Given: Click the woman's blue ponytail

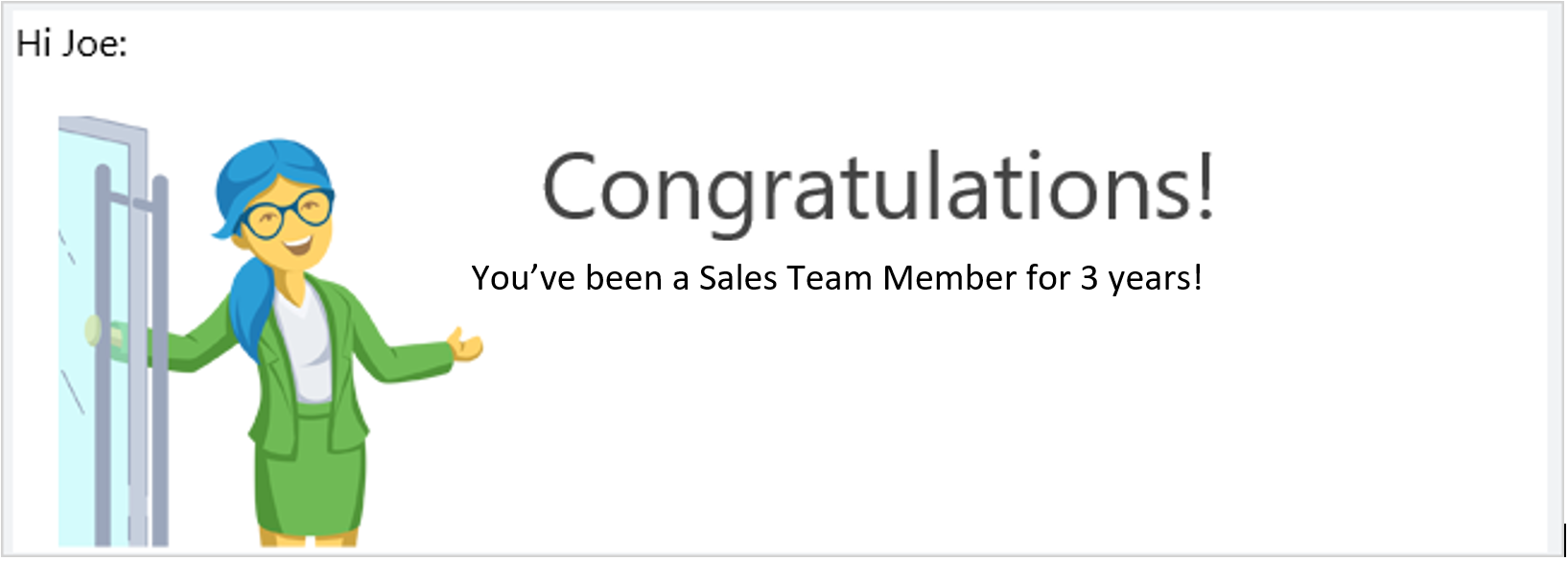Looking at the screenshot, I should coord(251,302).
